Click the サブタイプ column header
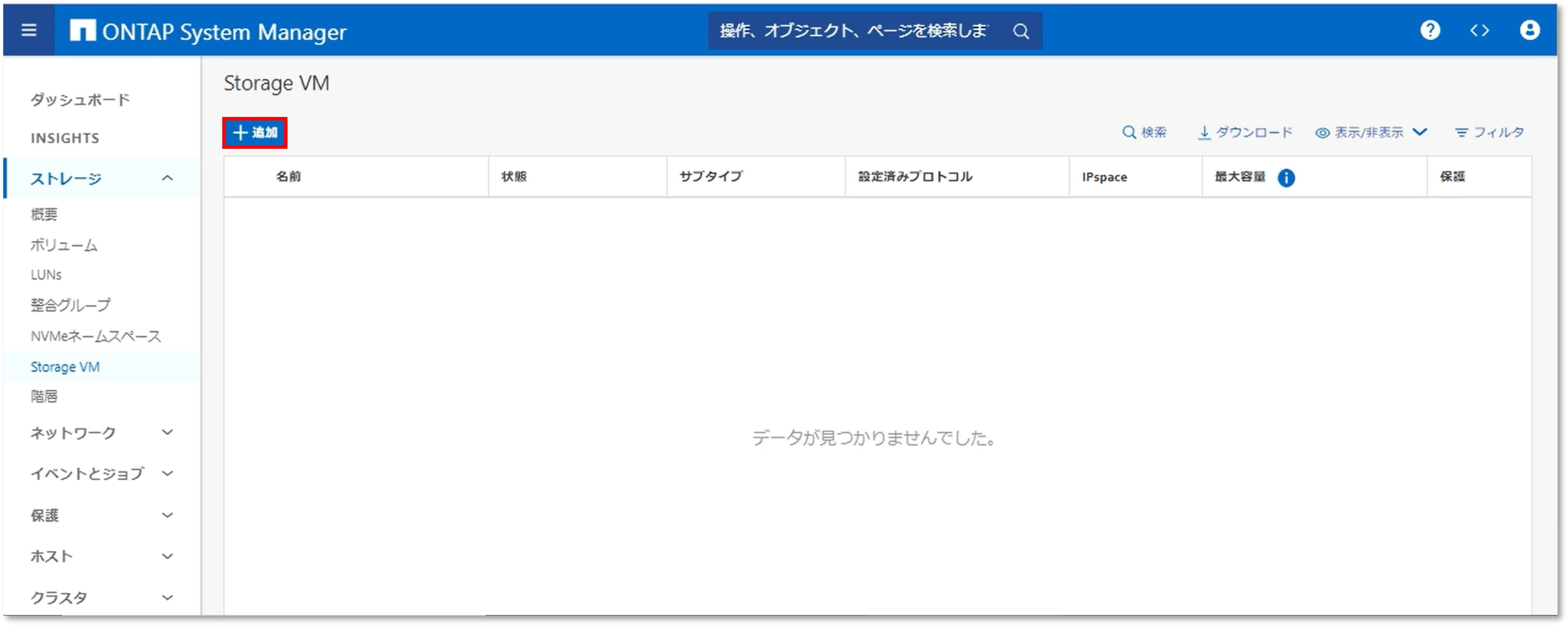1568x626 pixels. (711, 177)
